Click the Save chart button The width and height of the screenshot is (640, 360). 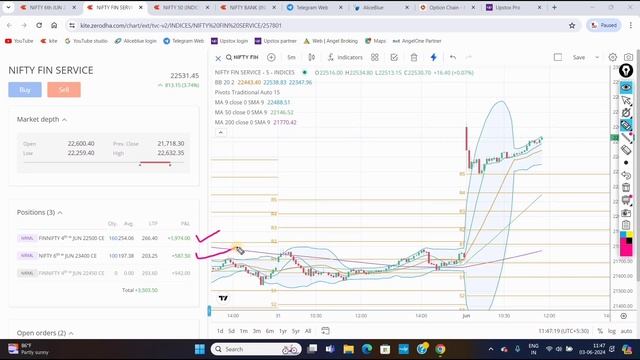point(579,58)
